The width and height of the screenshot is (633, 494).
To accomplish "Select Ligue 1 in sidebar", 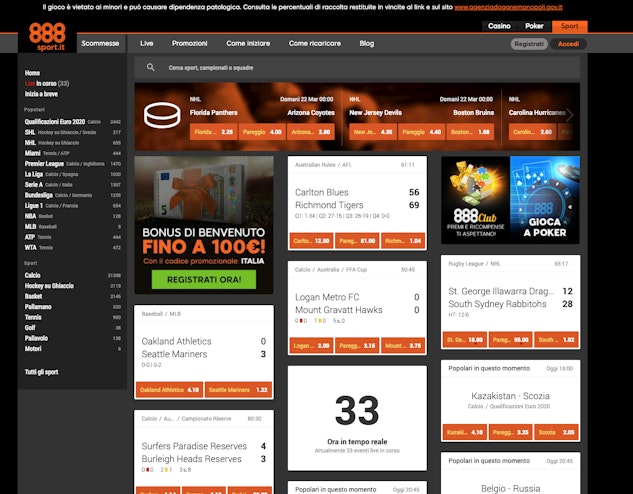I will tap(73, 205).
